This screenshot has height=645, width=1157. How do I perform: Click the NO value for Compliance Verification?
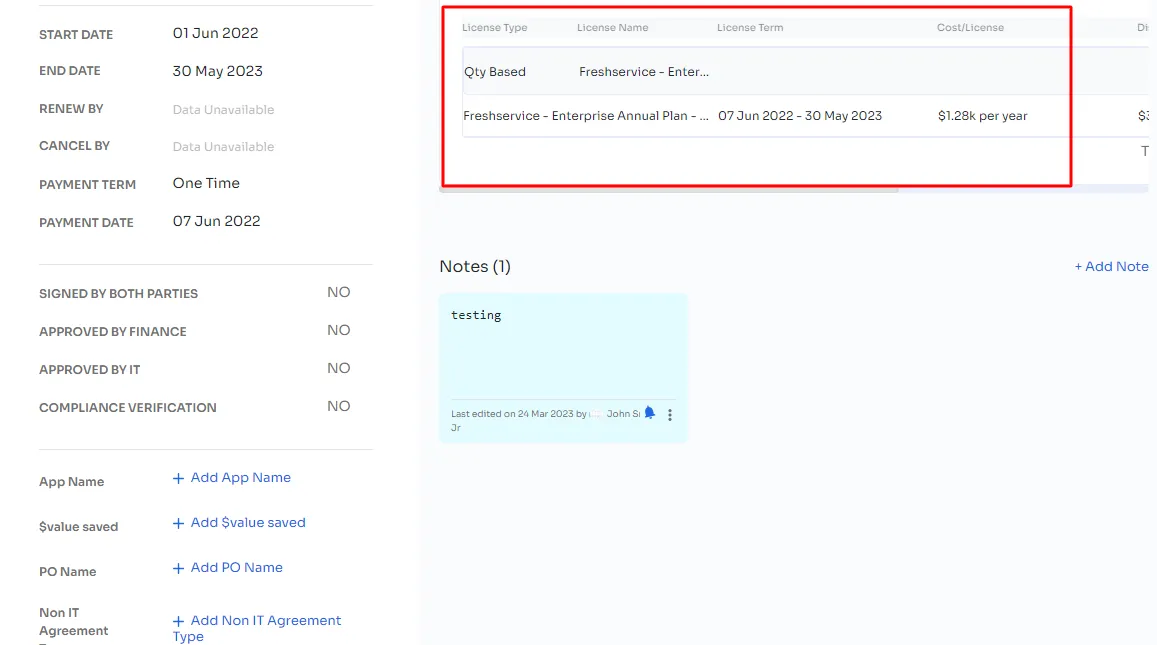click(x=339, y=406)
